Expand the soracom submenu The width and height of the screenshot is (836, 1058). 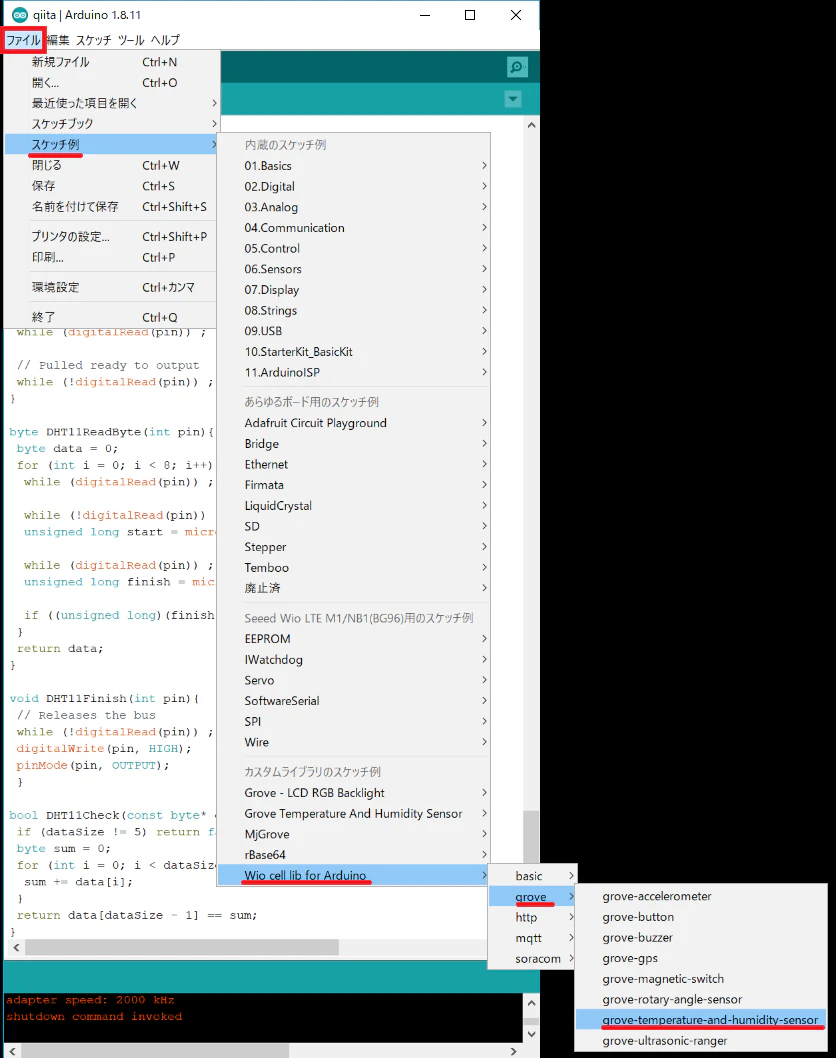point(532,959)
